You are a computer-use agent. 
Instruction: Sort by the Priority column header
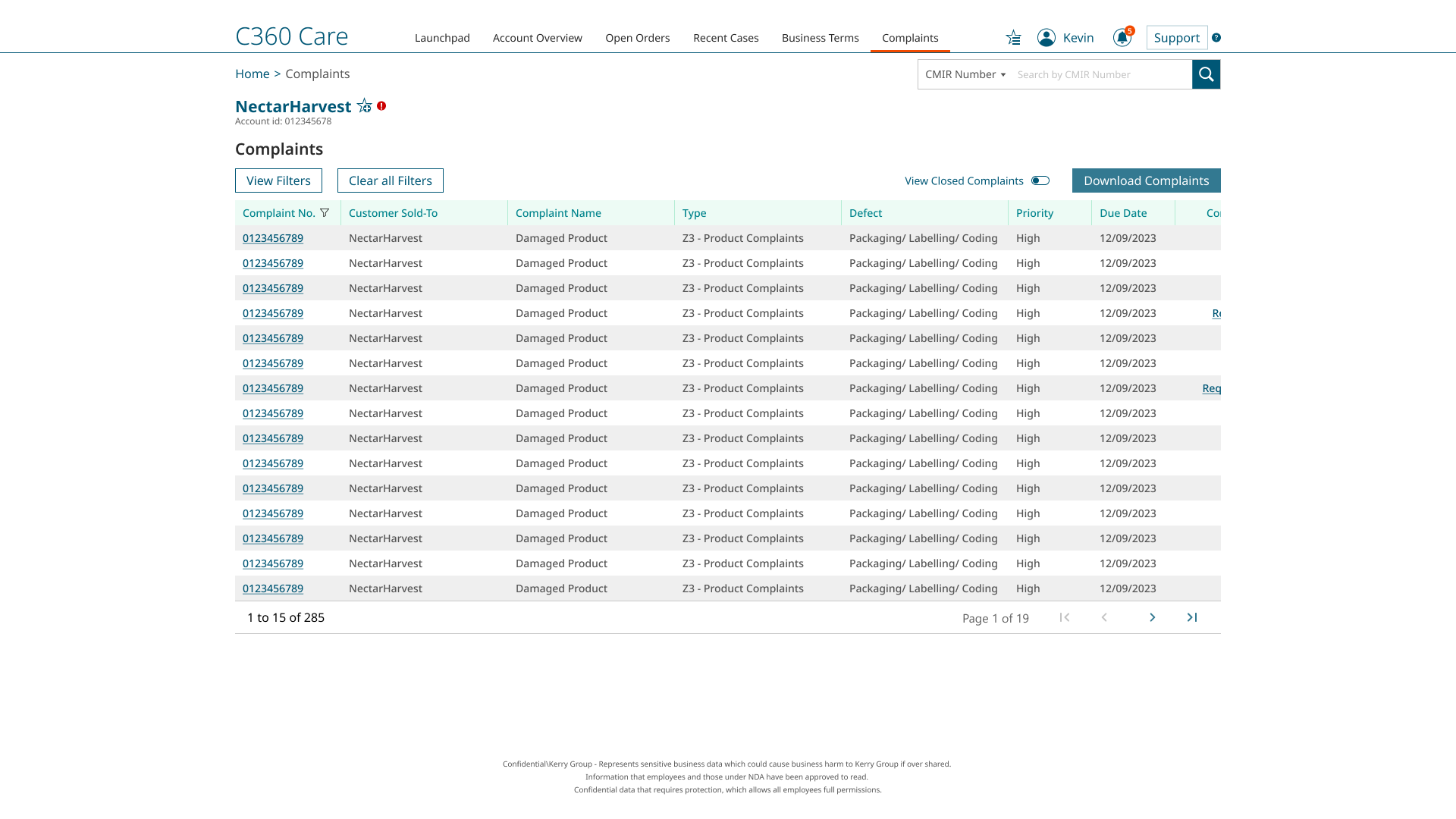pos(1034,213)
